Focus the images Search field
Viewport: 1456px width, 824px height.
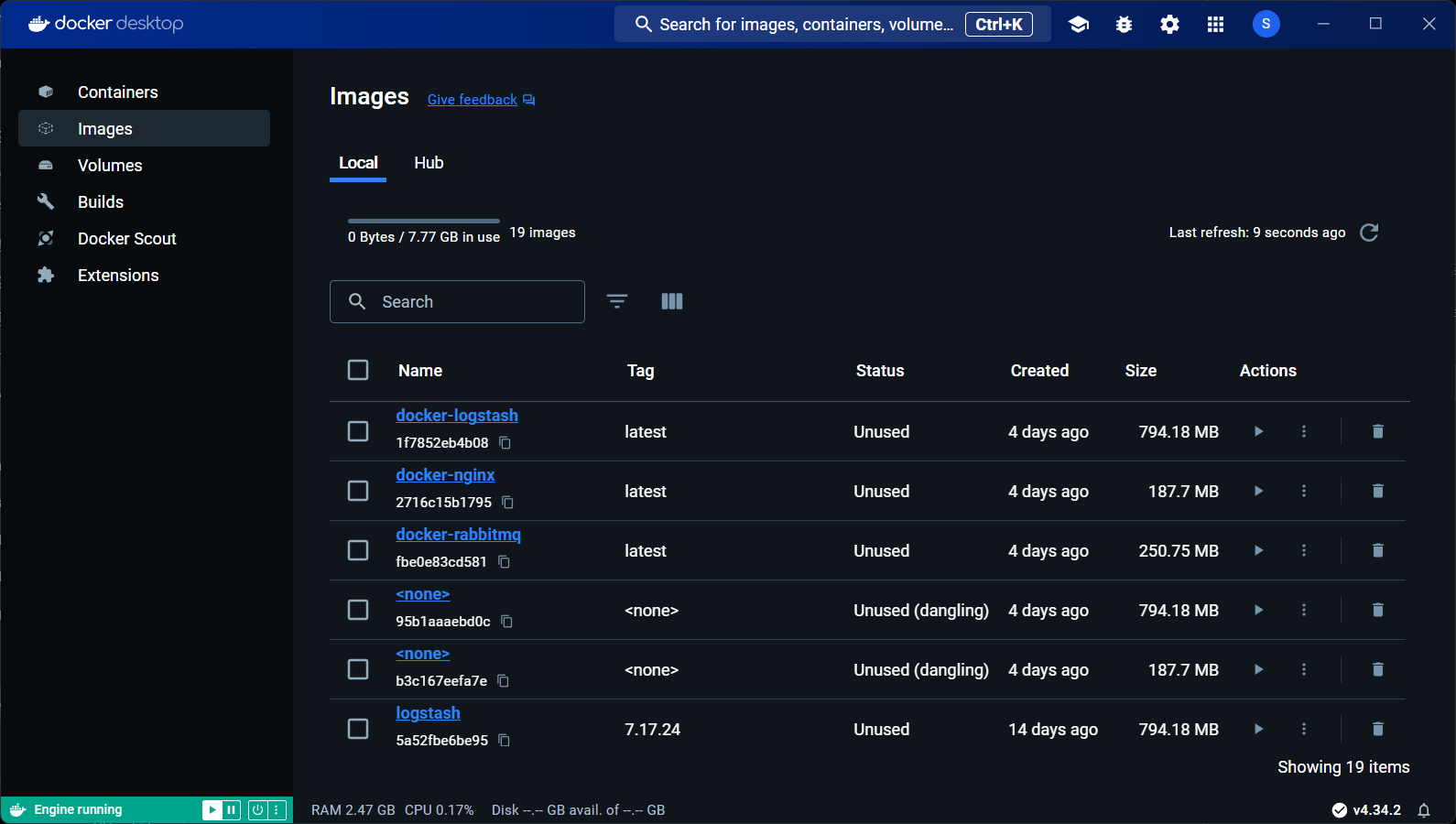(x=457, y=301)
